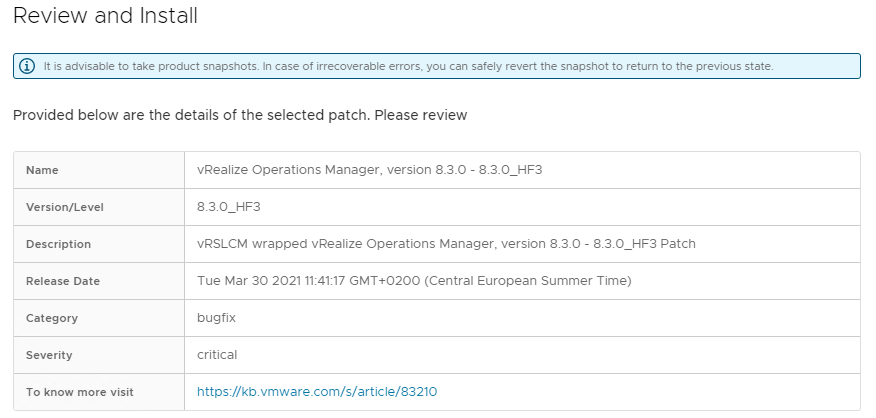This screenshot has height=418, width=876.
Task: Select the 'It is advisable to take product snapshots' sentence
Action: pos(151,66)
